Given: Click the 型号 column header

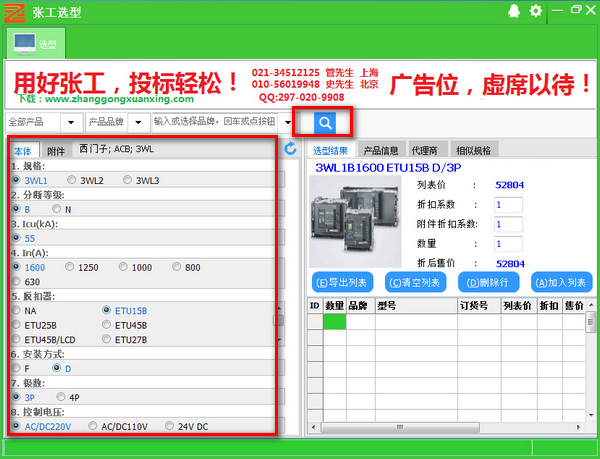Looking at the screenshot, I should pos(416,305).
